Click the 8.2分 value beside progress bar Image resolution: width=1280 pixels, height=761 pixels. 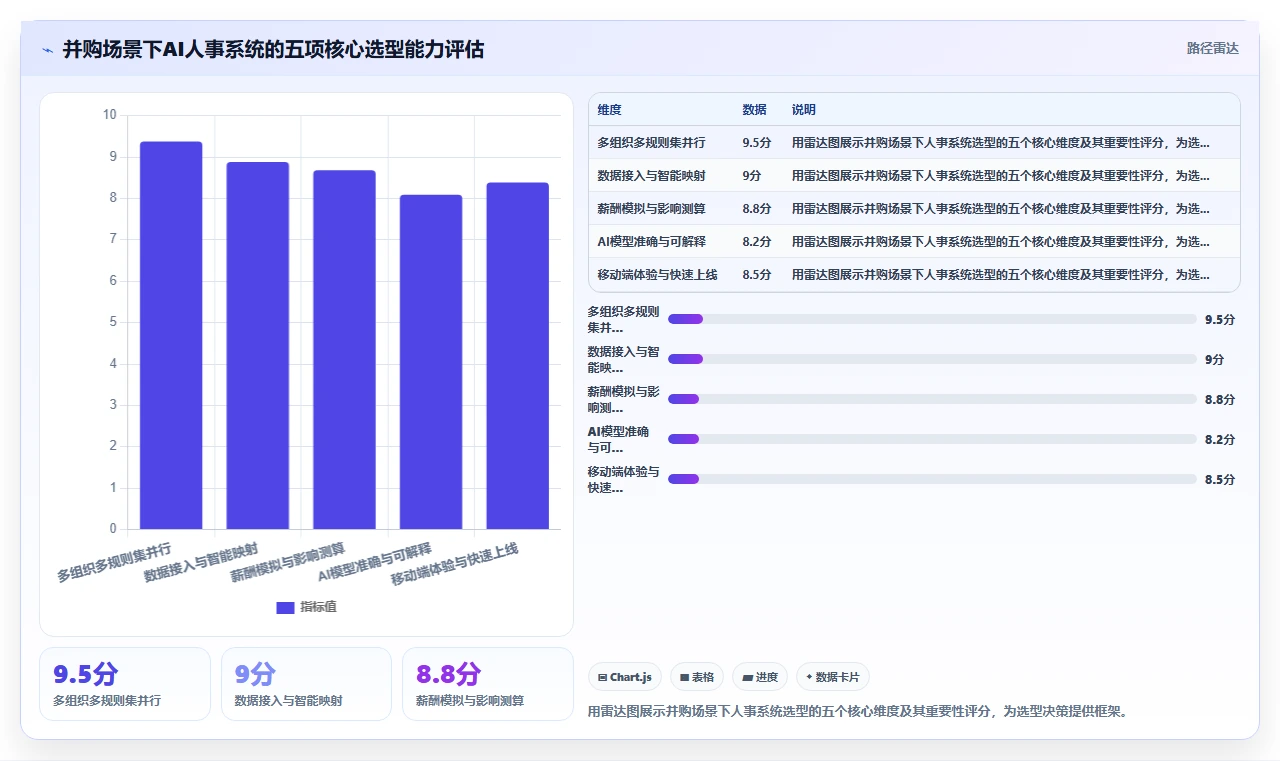tap(1220, 440)
